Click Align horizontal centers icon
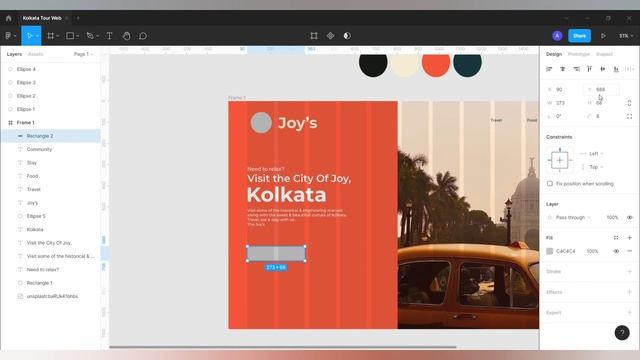The height and width of the screenshot is (360, 640). pos(562,69)
